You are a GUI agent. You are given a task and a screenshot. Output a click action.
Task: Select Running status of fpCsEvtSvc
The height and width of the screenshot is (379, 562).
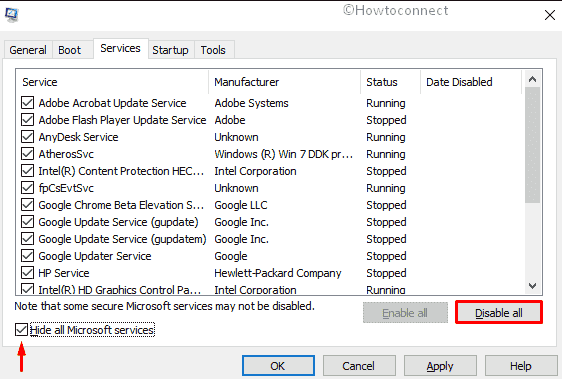386,188
